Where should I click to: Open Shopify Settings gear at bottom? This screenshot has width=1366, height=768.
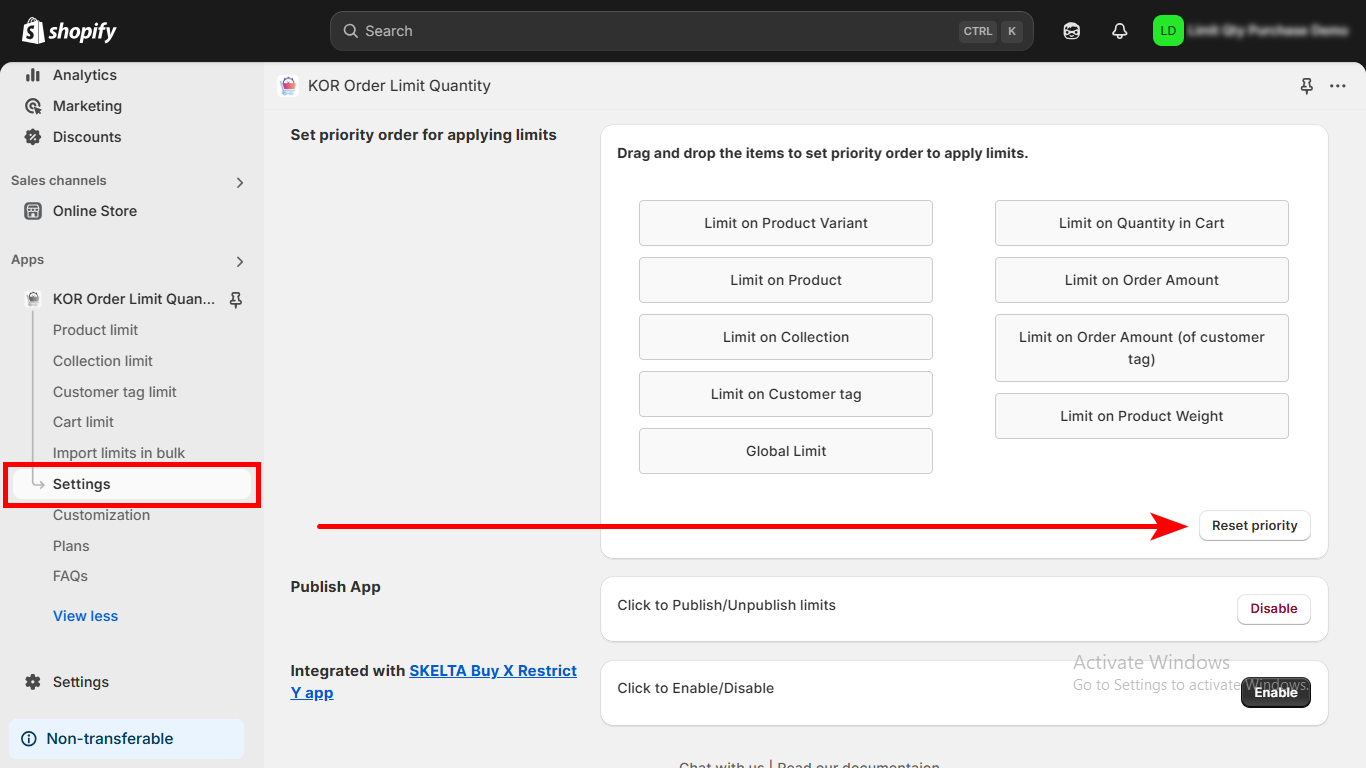click(80, 682)
